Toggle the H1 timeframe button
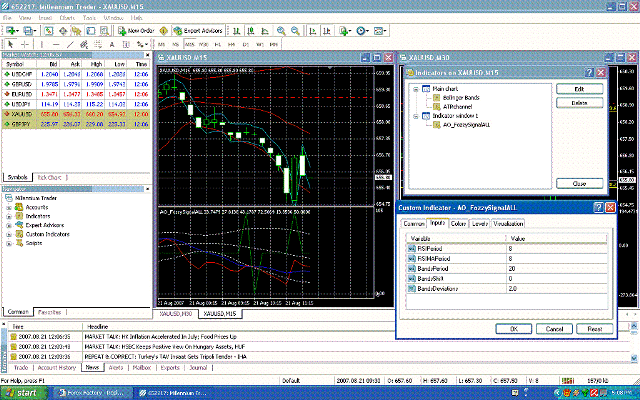Viewport: 640px width, 400px height. (218, 44)
